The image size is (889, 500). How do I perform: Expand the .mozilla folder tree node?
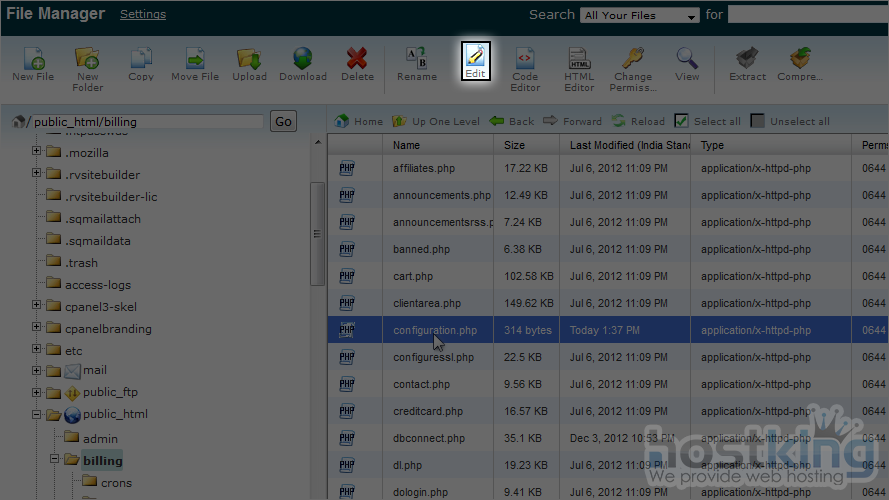[37, 152]
